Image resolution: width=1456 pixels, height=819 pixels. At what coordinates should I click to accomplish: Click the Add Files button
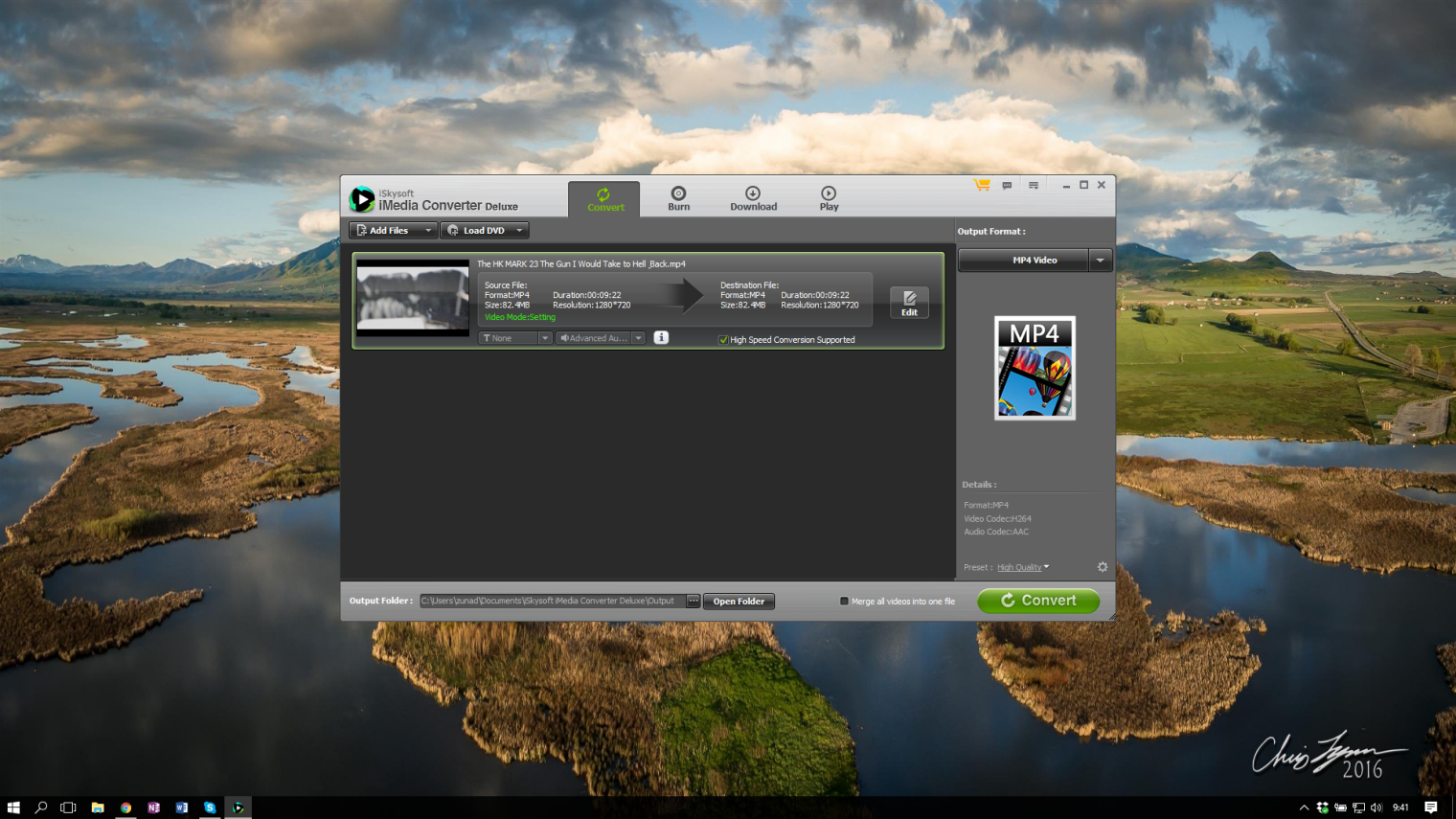coord(384,231)
